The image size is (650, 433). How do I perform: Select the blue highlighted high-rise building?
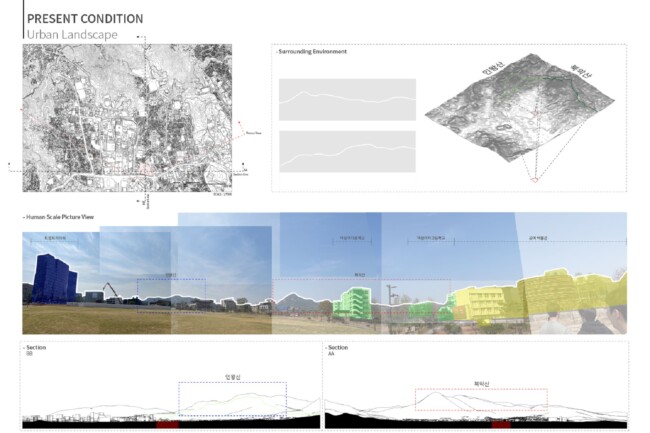54,277
